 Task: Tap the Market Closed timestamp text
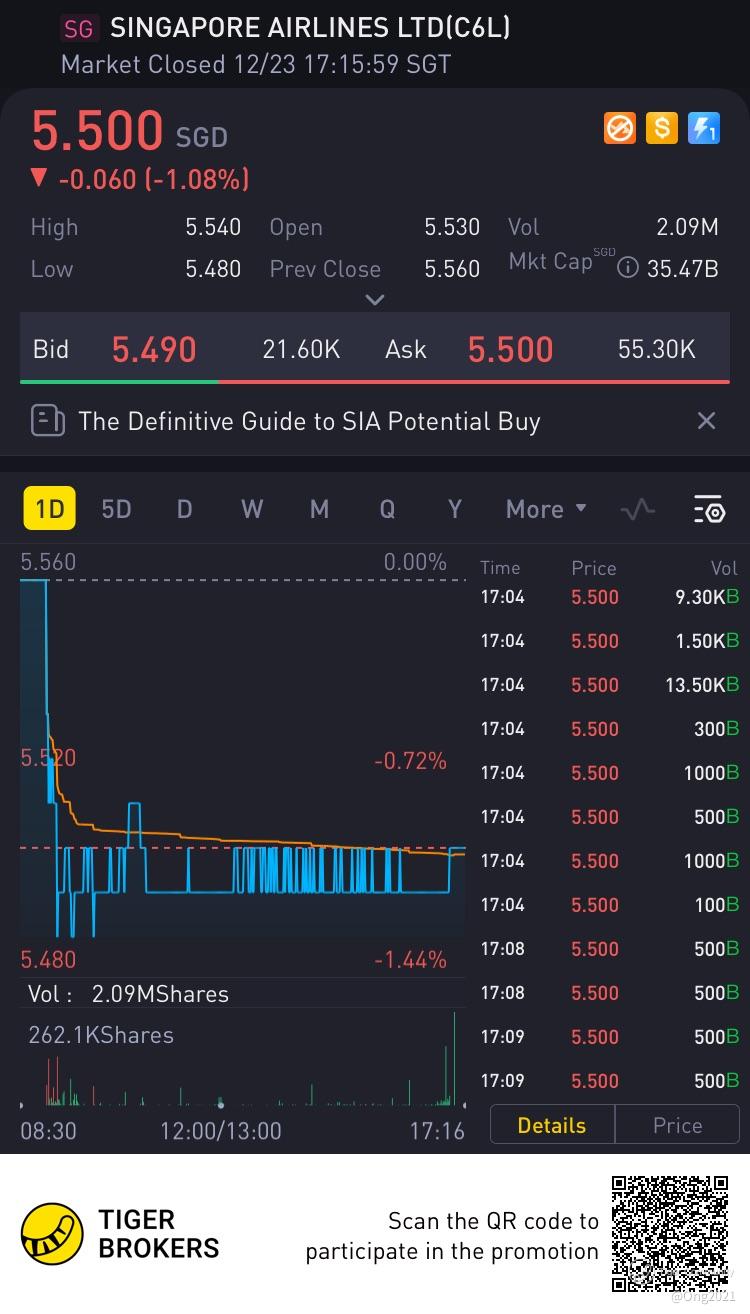[x=256, y=65]
